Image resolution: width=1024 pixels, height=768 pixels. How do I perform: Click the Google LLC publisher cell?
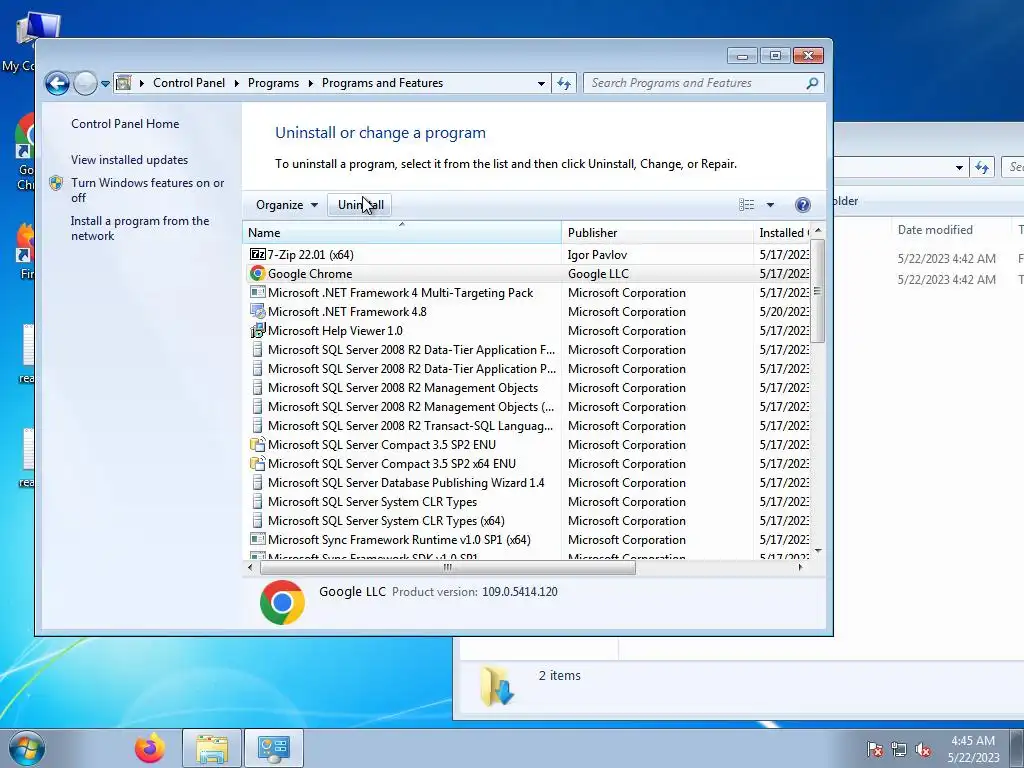pyautogui.click(x=598, y=274)
